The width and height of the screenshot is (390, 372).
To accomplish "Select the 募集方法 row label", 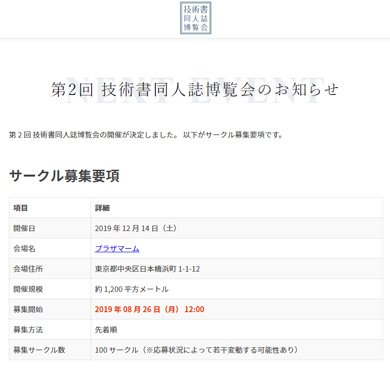I will [x=28, y=330].
